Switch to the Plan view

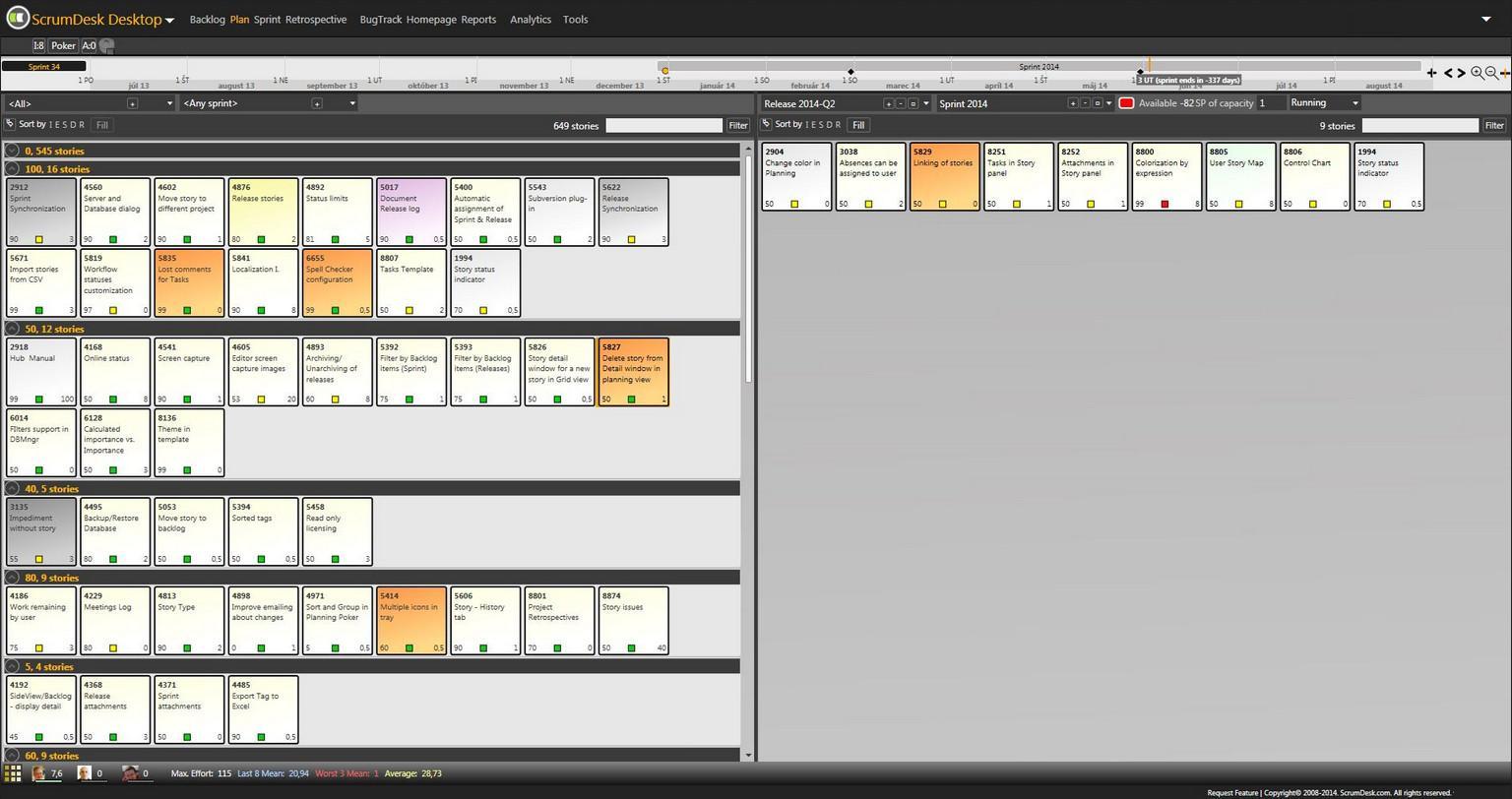tap(239, 20)
